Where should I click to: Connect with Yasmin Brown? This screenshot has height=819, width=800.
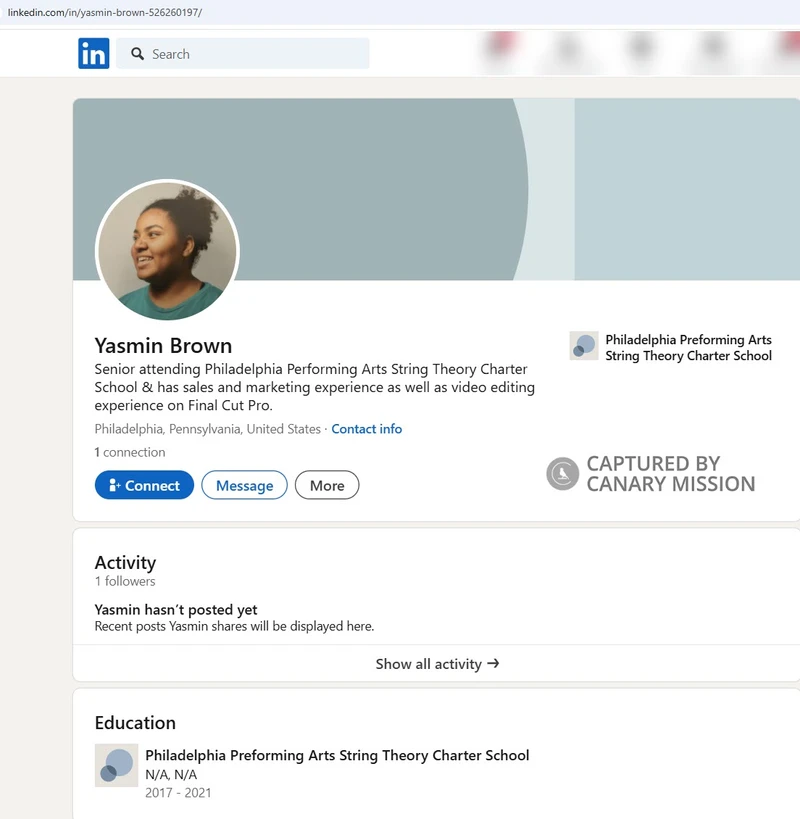point(144,485)
